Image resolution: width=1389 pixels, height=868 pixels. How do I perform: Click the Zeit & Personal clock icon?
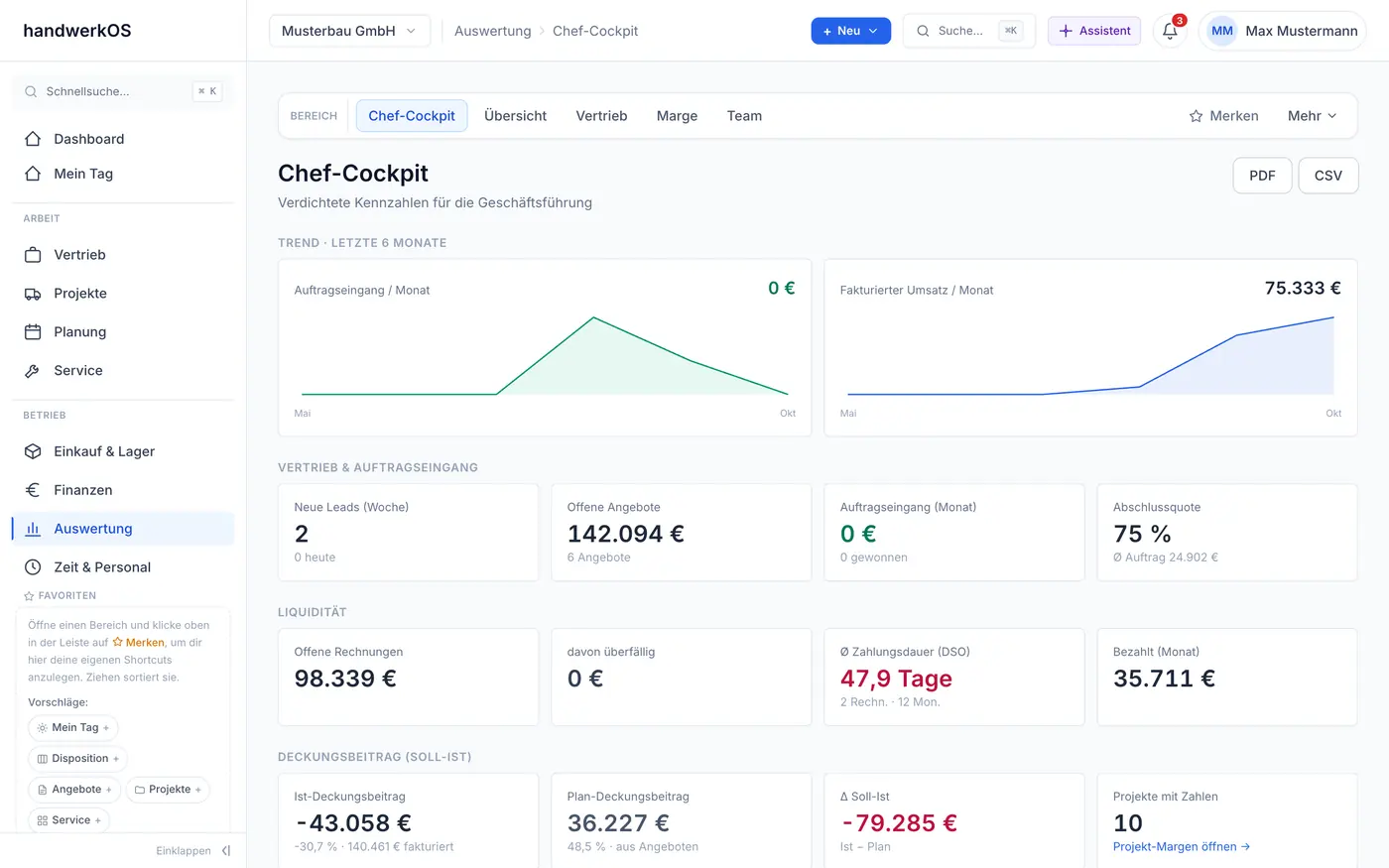[33, 567]
